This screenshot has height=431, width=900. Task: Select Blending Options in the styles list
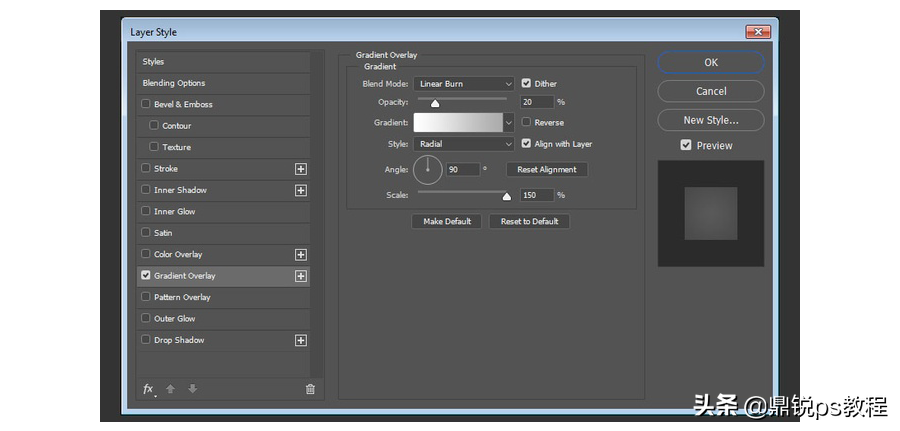click(x=223, y=83)
